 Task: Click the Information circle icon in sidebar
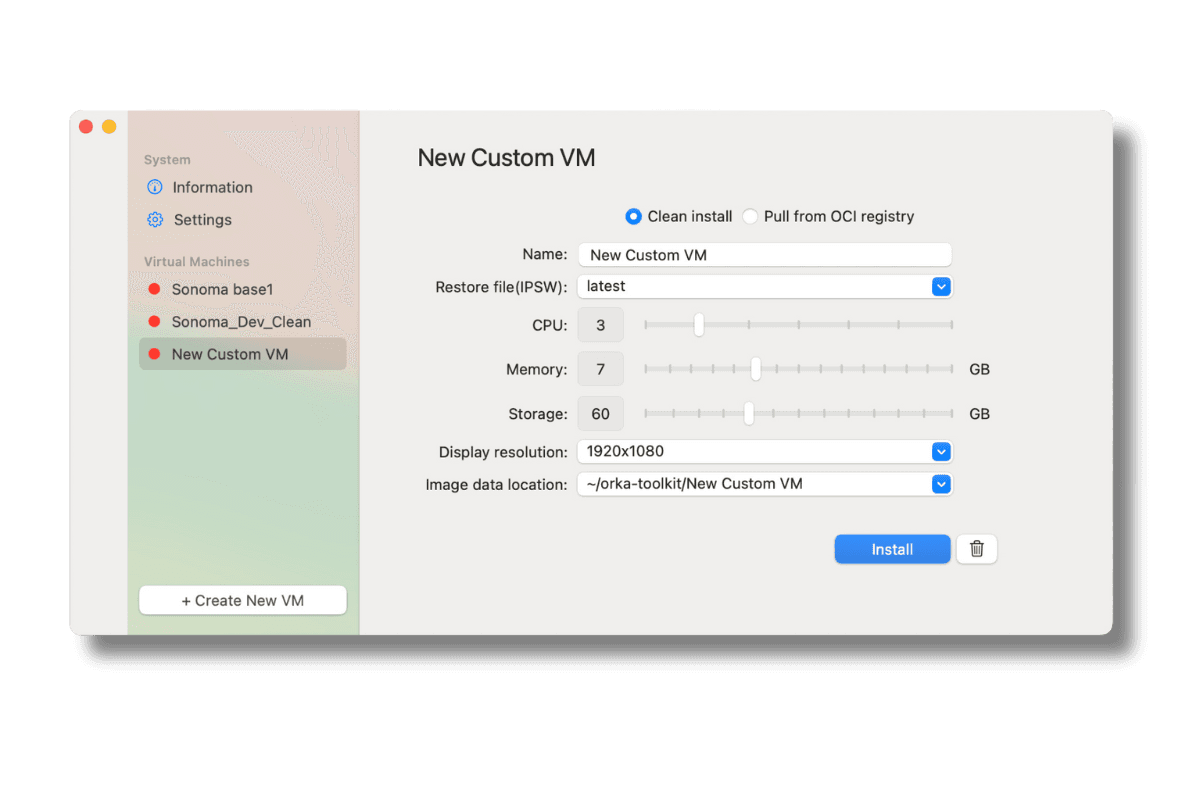pos(154,187)
